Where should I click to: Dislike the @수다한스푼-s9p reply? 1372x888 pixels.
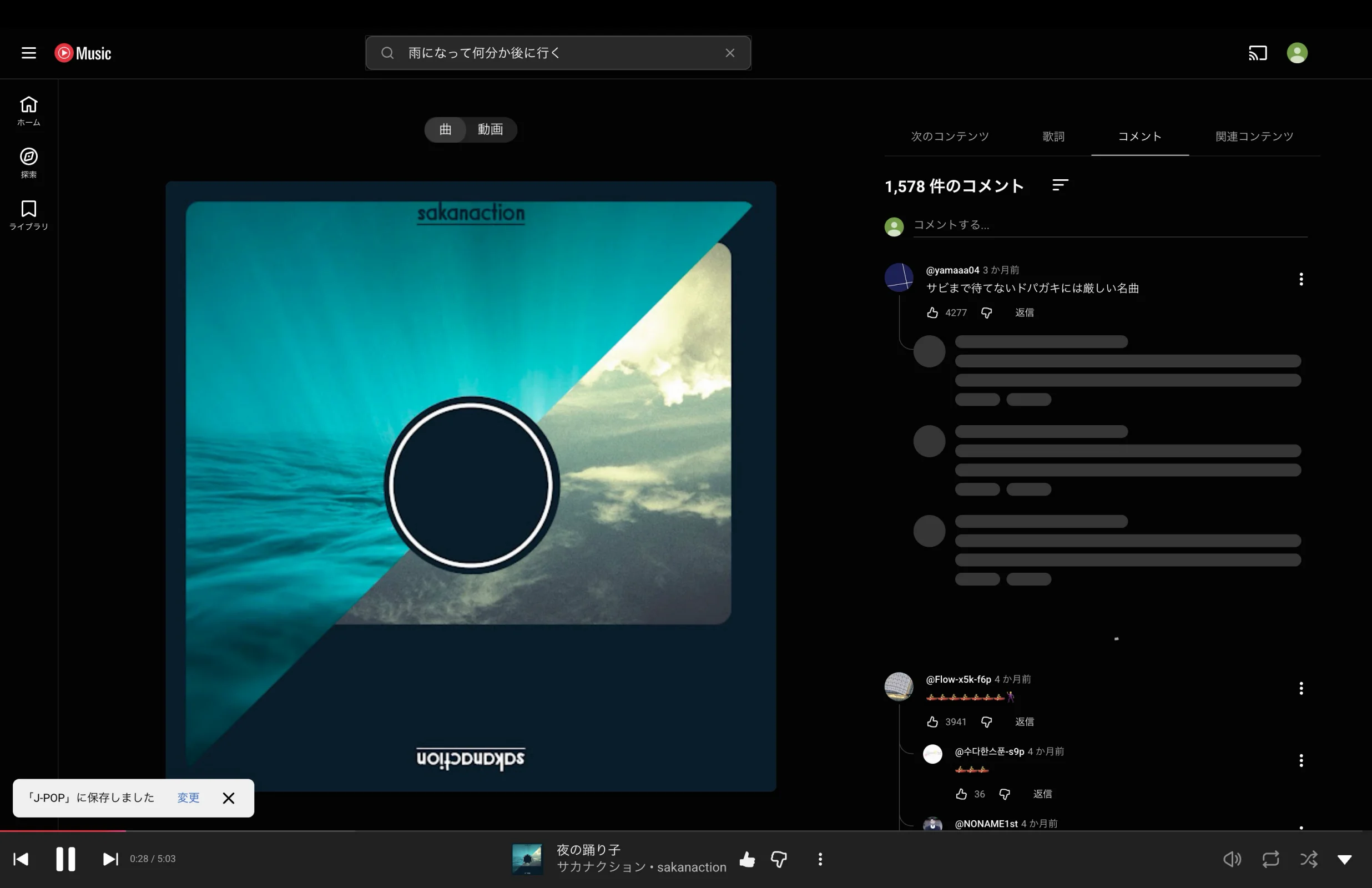[1005, 795]
